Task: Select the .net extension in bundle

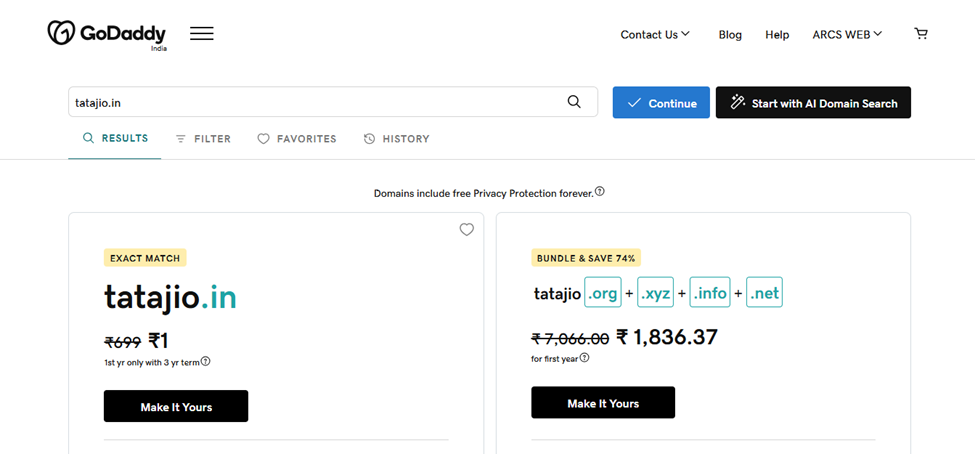Action: point(764,292)
